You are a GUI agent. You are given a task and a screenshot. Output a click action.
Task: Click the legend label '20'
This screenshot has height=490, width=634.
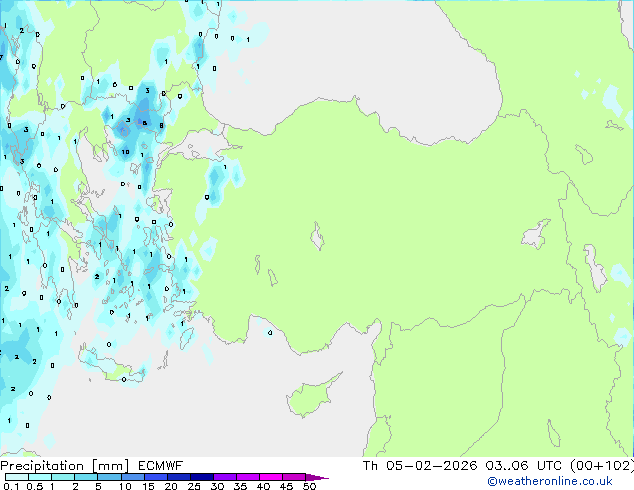[x=171, y=486]
